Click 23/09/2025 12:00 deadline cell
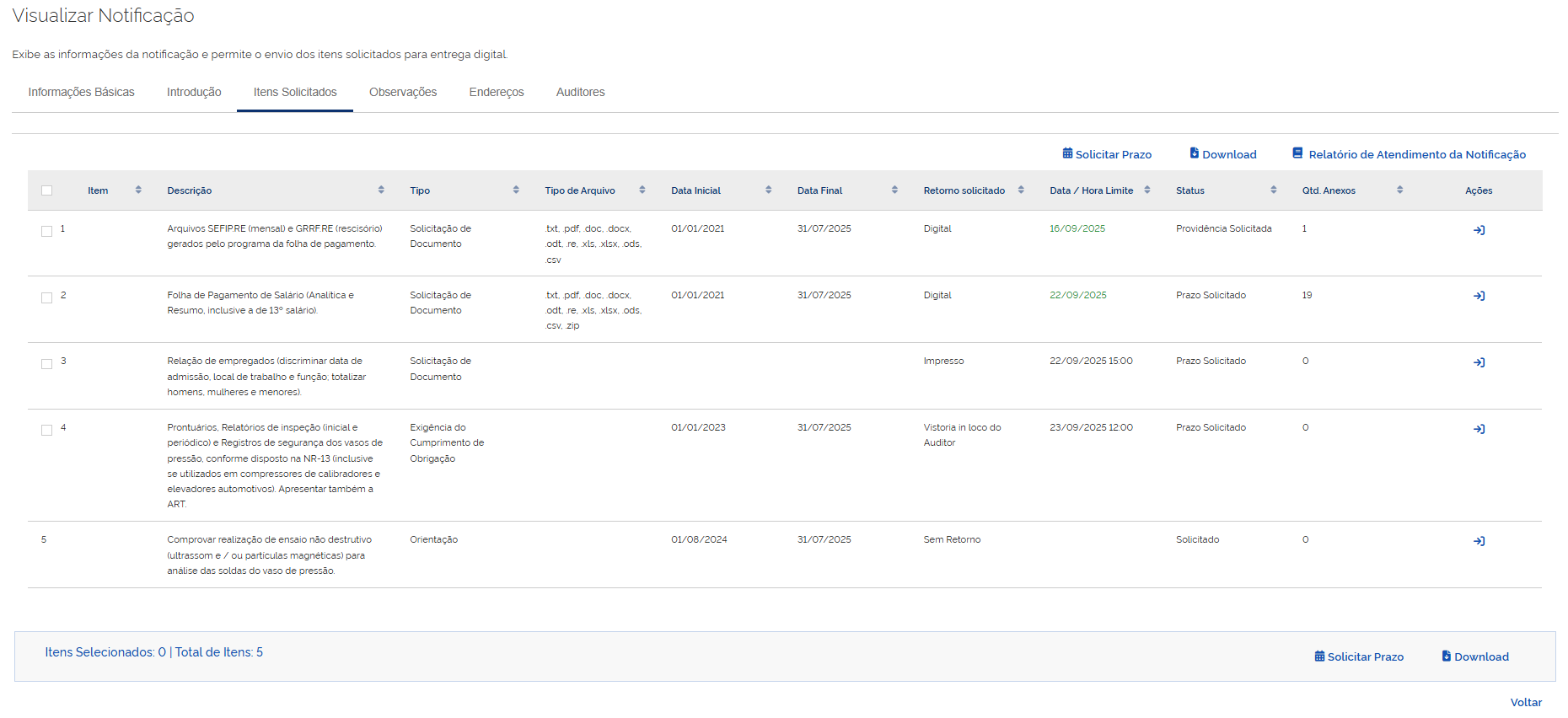This screenshot has height=718, width=1568. pyautogui.click(x=1091, y=427)
